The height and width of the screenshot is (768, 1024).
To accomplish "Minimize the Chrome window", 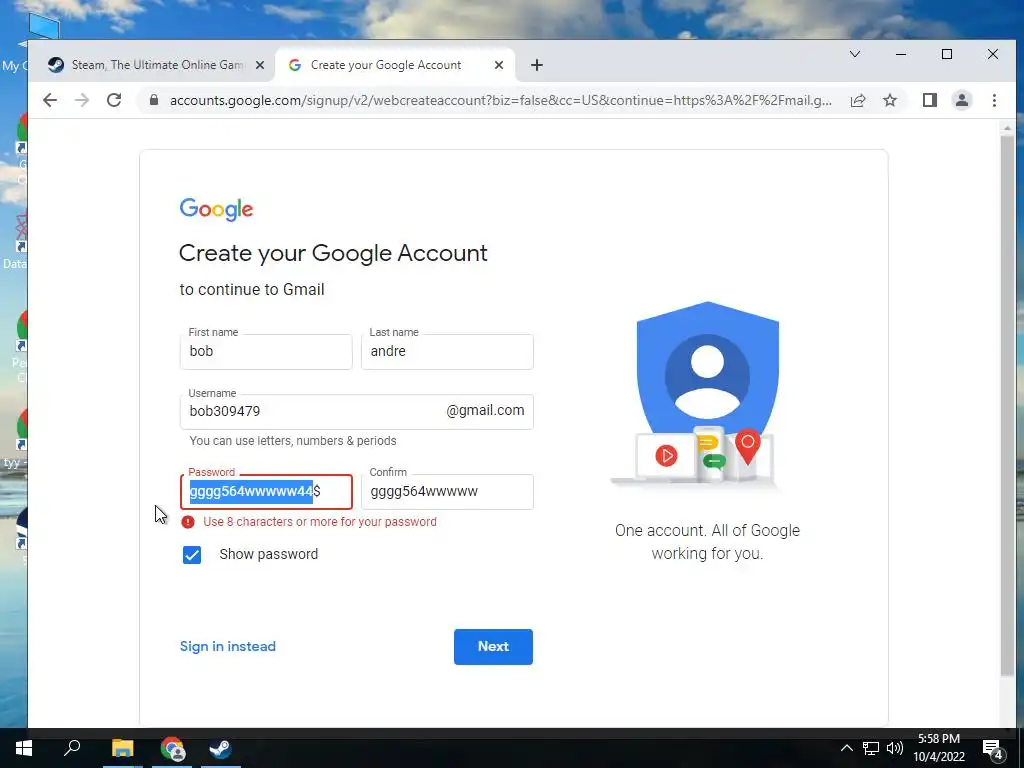I will click(x=901, y=54).
